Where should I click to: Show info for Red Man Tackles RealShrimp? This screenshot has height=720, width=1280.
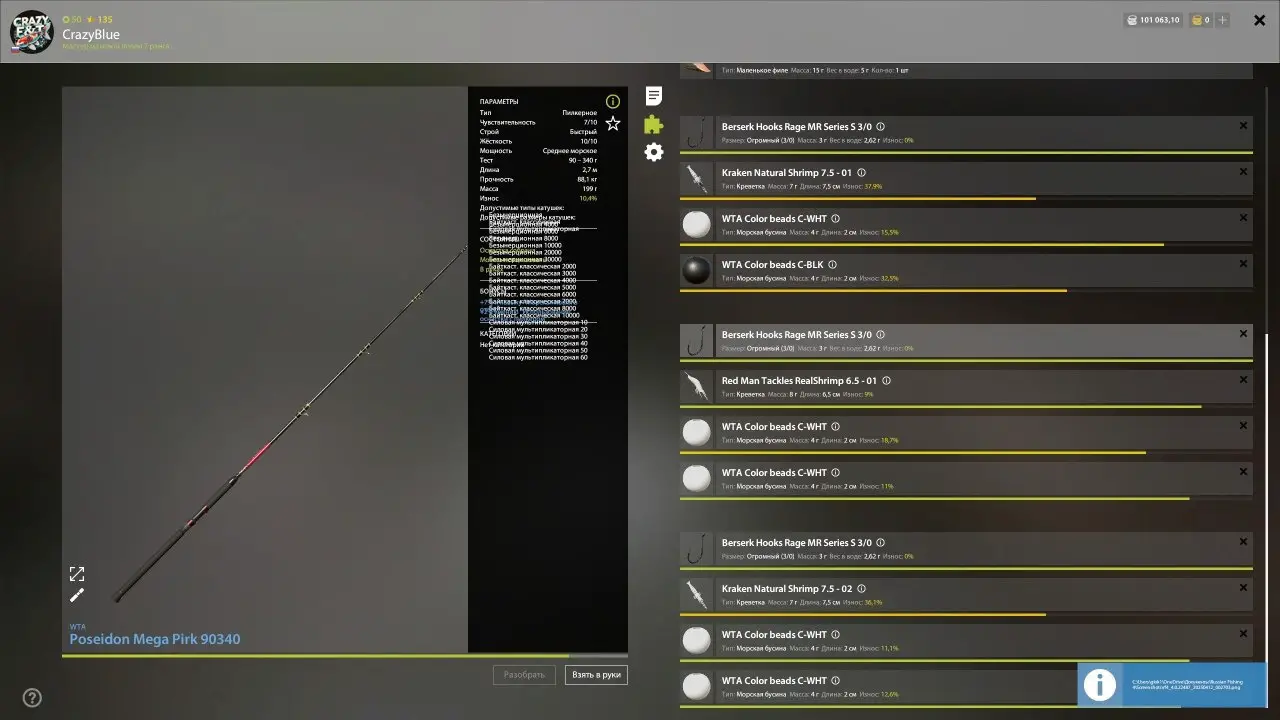(886, 381)
